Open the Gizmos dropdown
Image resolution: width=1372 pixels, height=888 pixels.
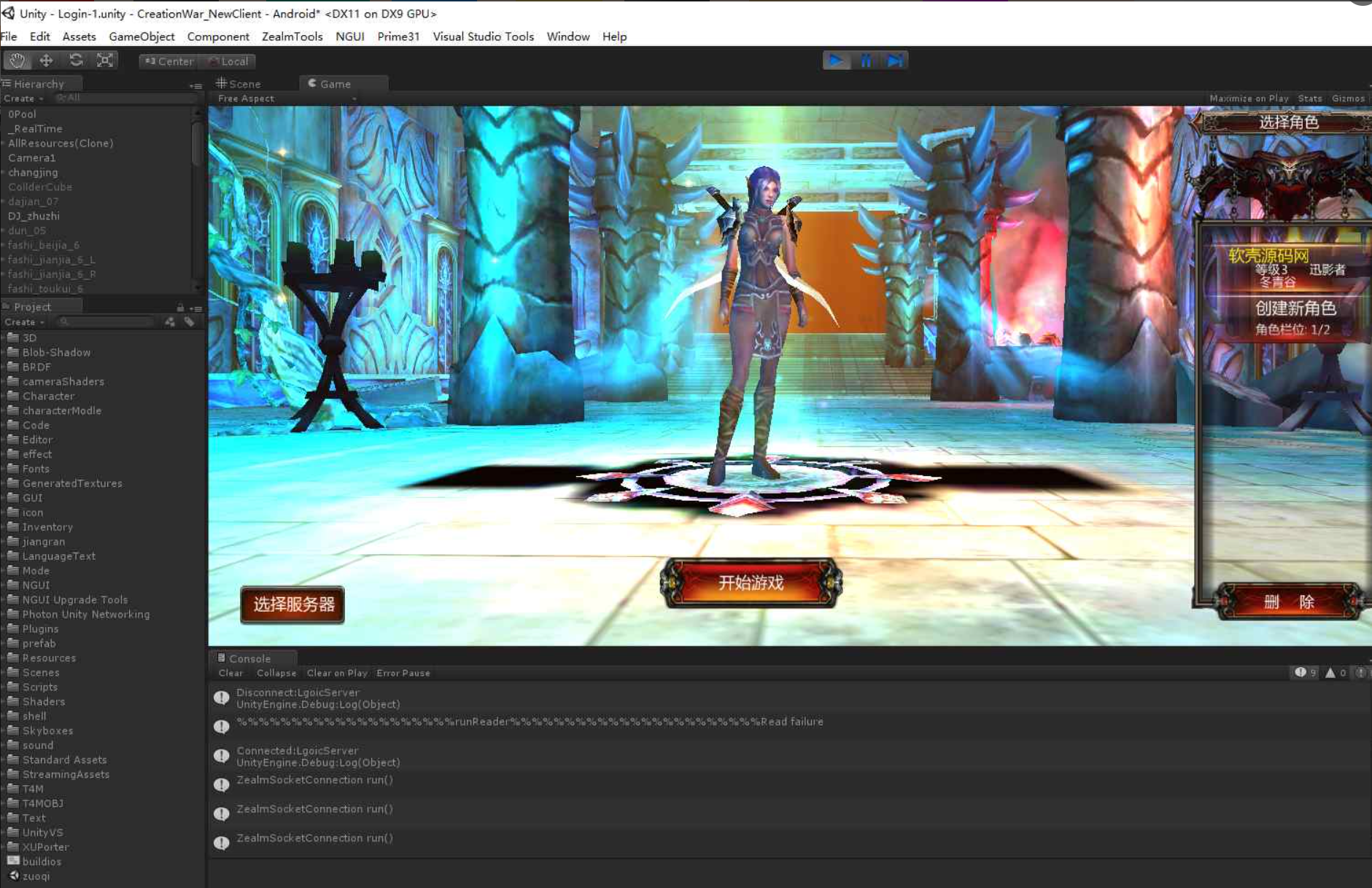1349,98
